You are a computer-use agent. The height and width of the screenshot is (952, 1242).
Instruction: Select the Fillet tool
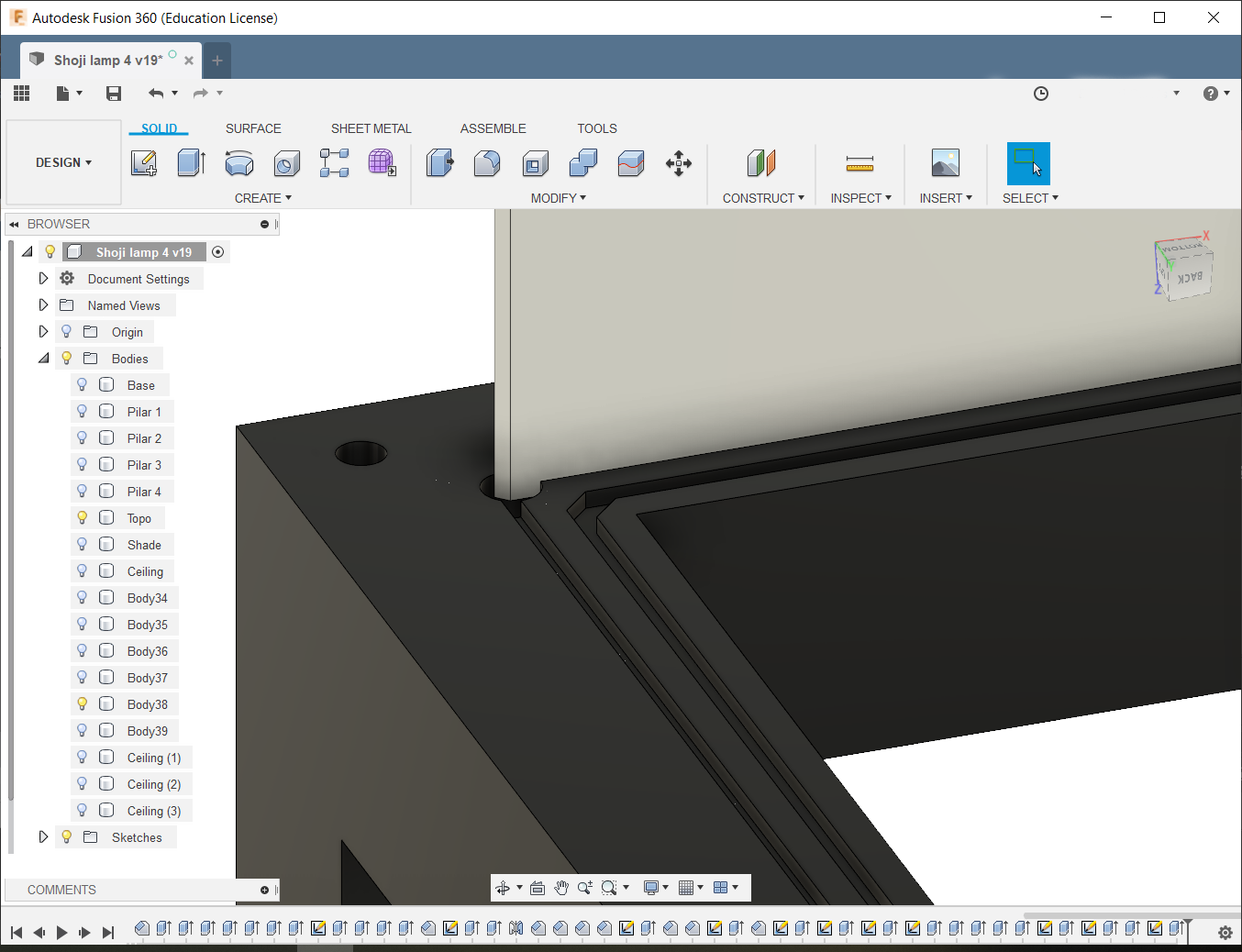point(487,163)
